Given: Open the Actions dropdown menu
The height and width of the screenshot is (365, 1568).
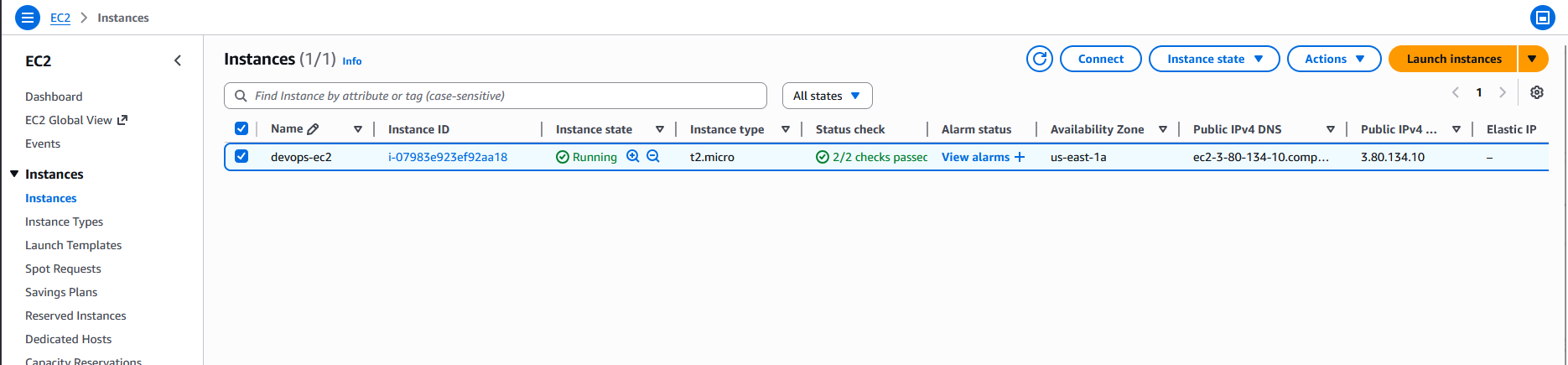Looking at the screenshot, I should point(1334,59).
